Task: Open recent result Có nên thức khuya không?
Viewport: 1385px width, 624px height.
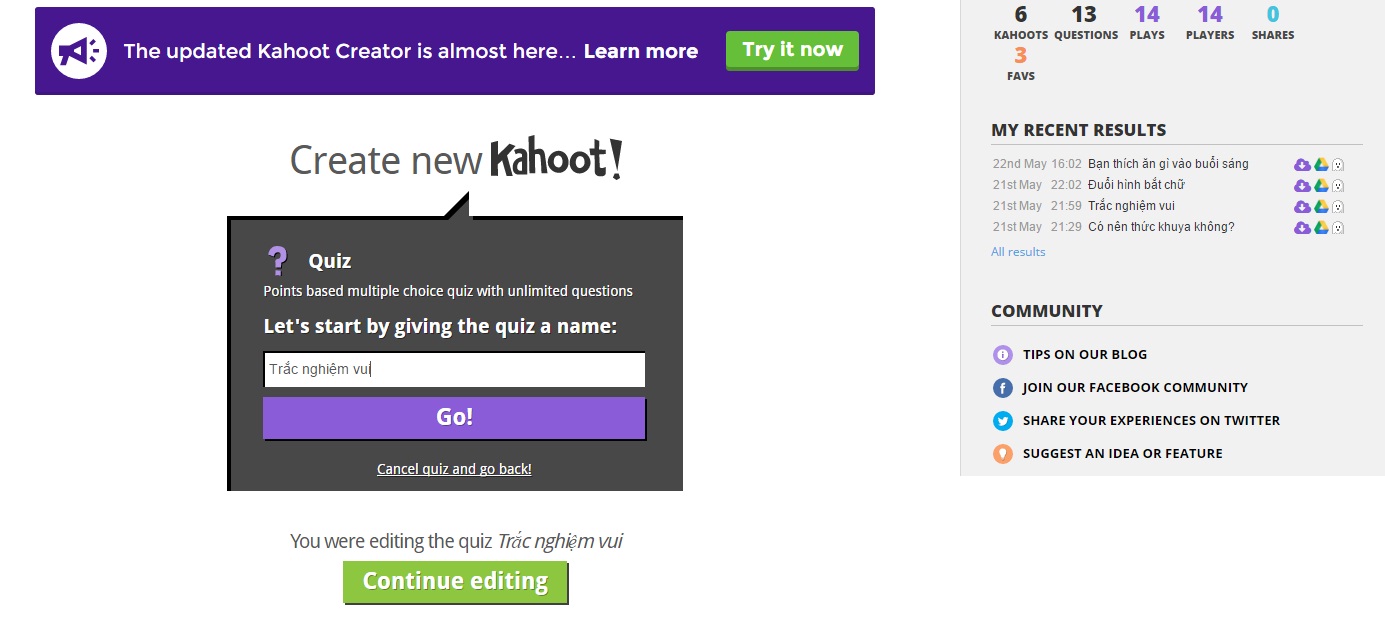Action: click(x=1161, y=227)
